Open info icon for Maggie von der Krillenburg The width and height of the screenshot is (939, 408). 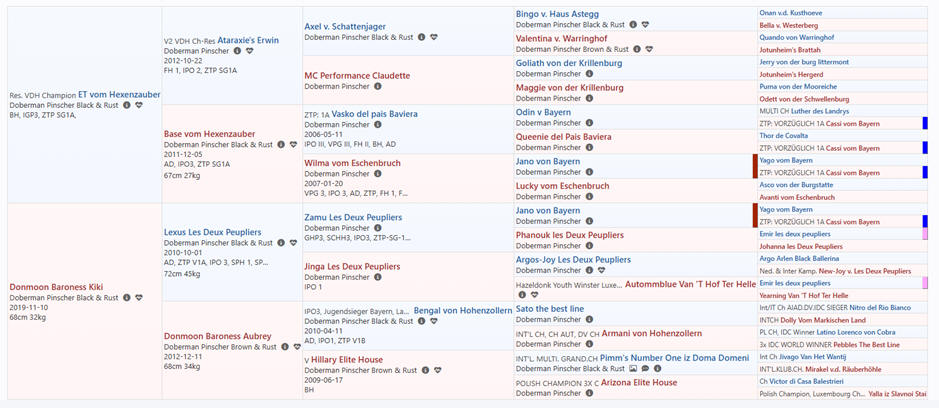point(589,98)
